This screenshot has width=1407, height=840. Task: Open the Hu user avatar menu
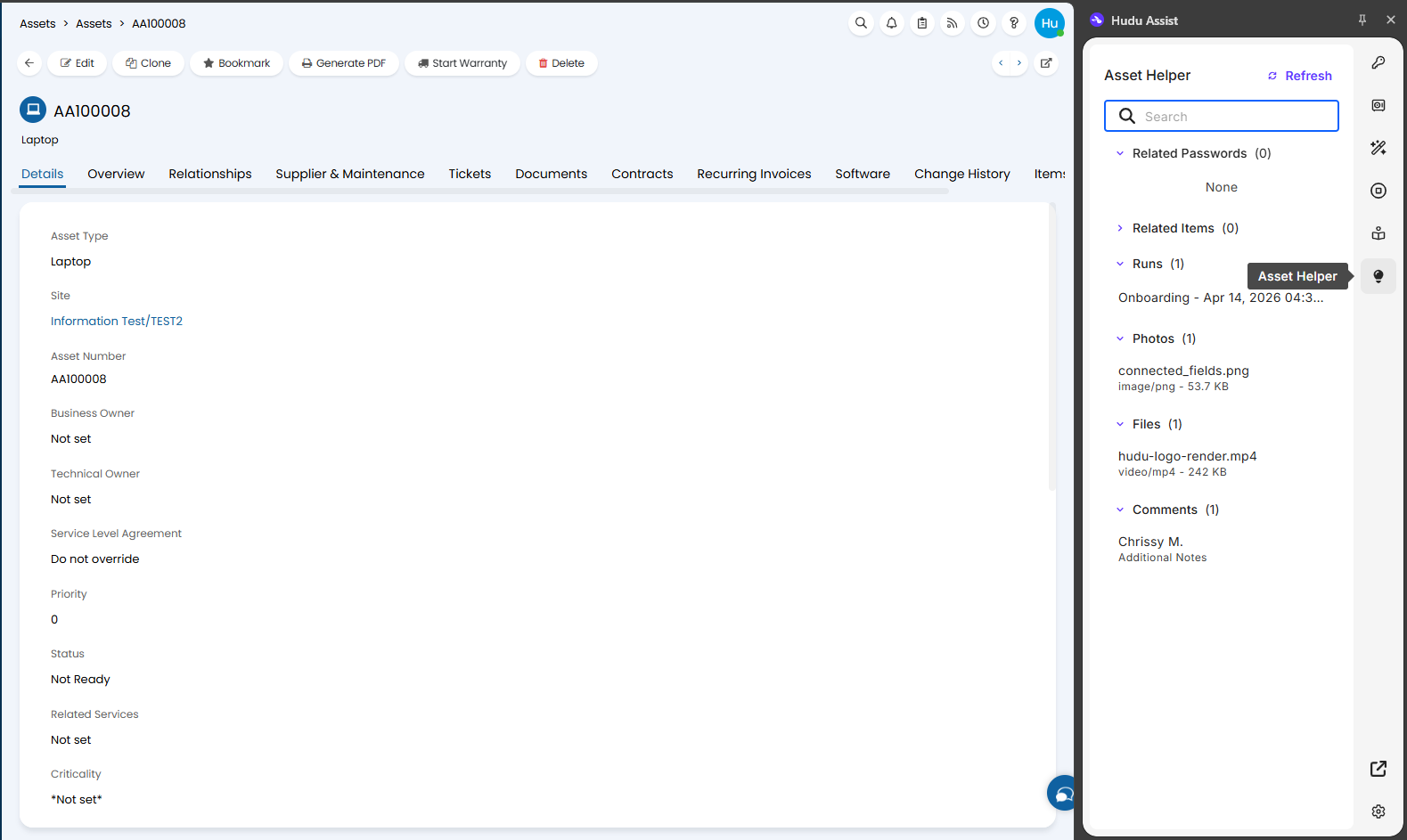click(1050, 23)
